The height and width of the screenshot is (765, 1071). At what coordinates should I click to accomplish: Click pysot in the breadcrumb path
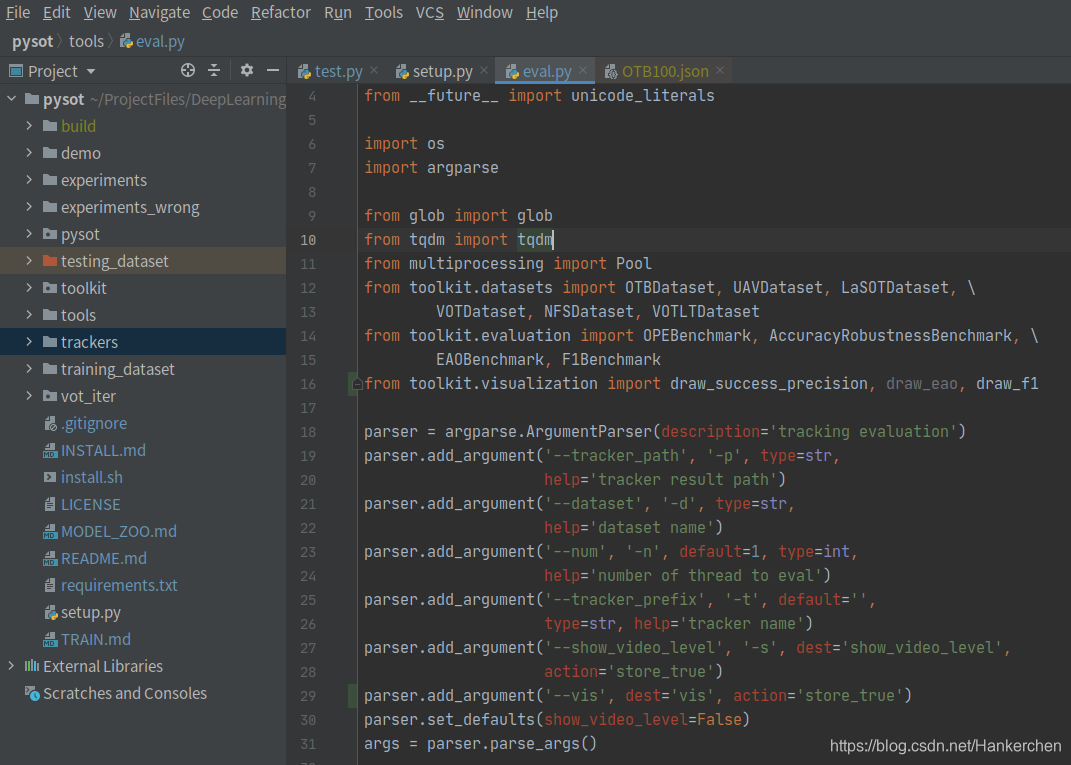[x=32, y=42]
